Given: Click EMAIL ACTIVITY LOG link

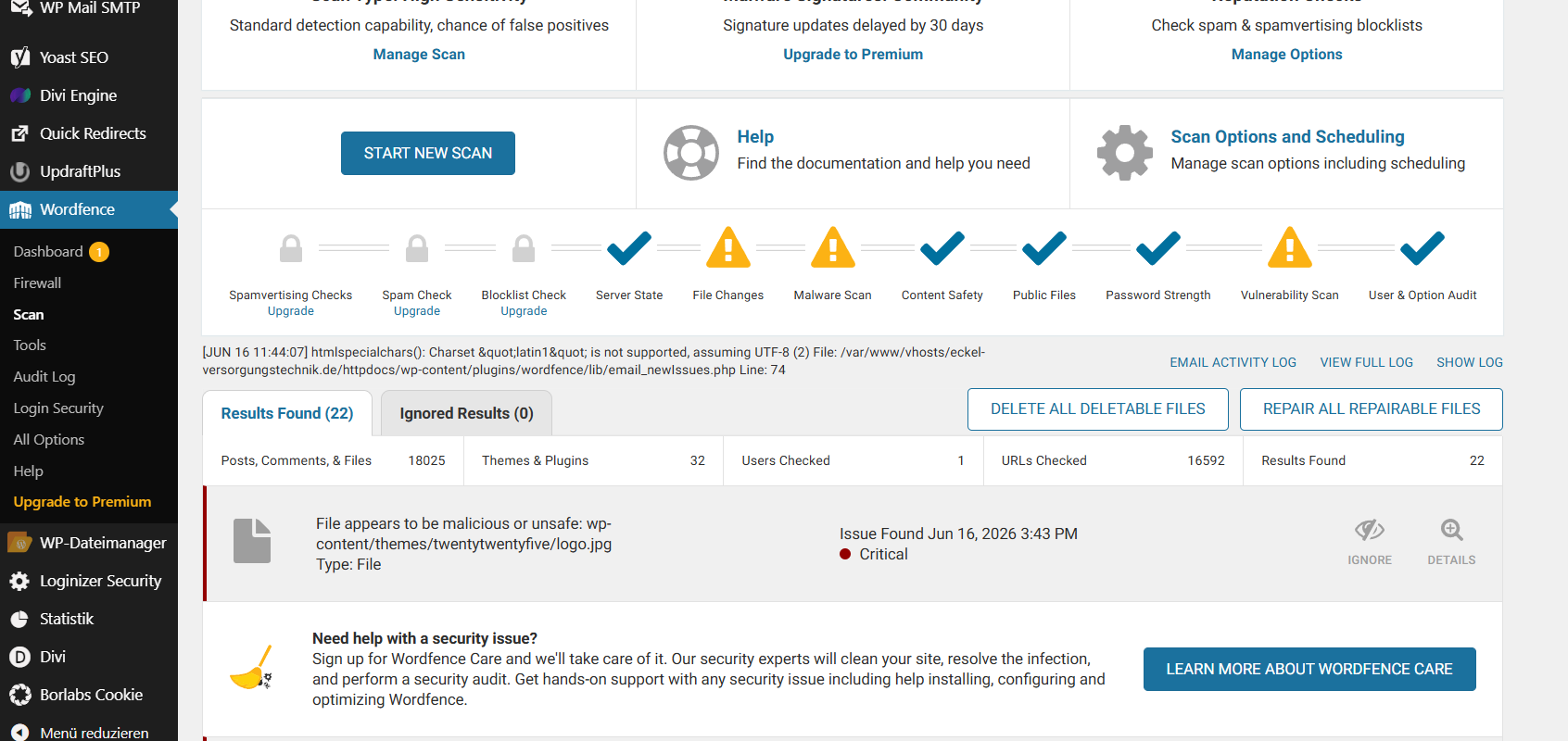Looking at the screenshot, I should coord(1233,362).
